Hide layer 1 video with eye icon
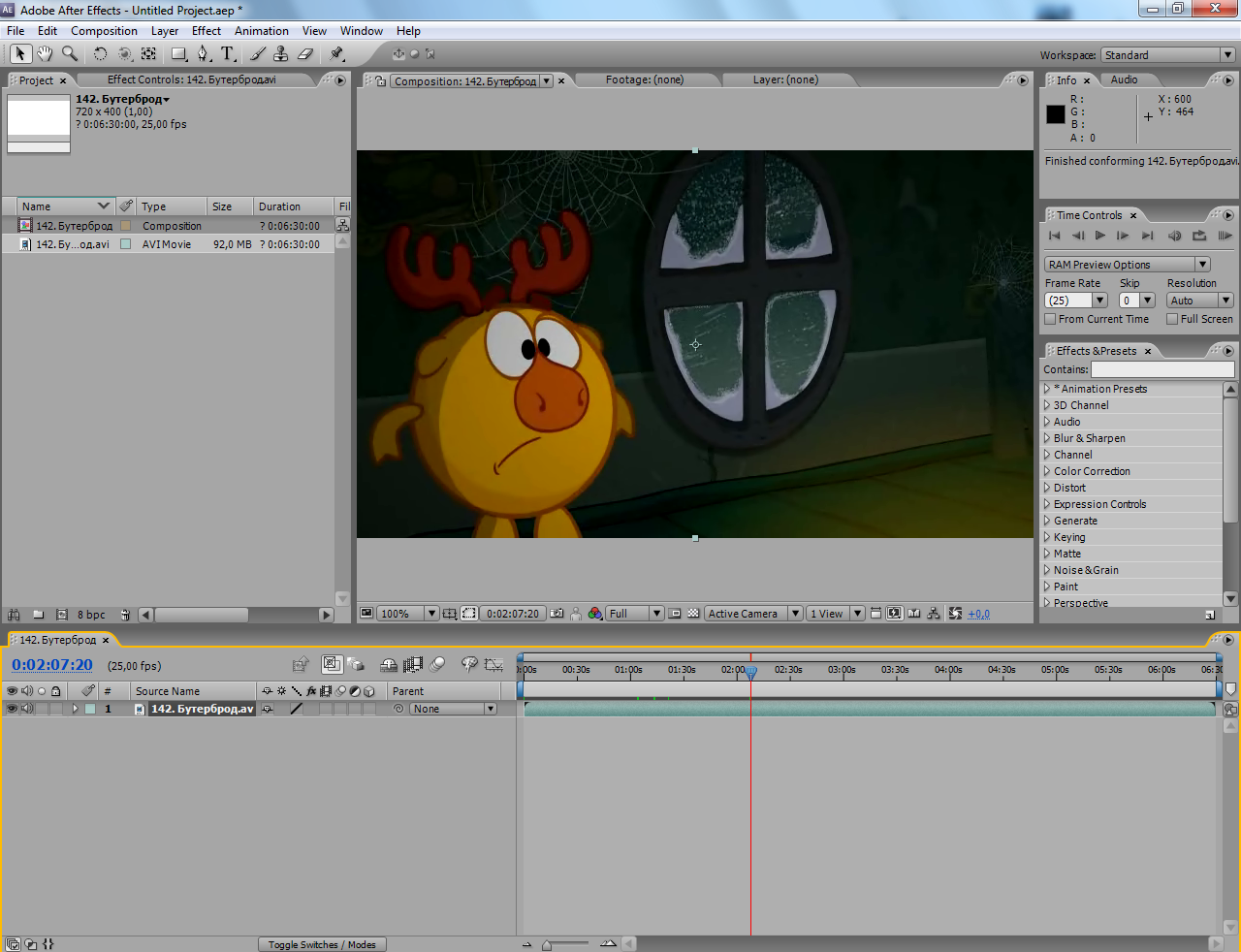1241x952 pixels. [12, 709]
